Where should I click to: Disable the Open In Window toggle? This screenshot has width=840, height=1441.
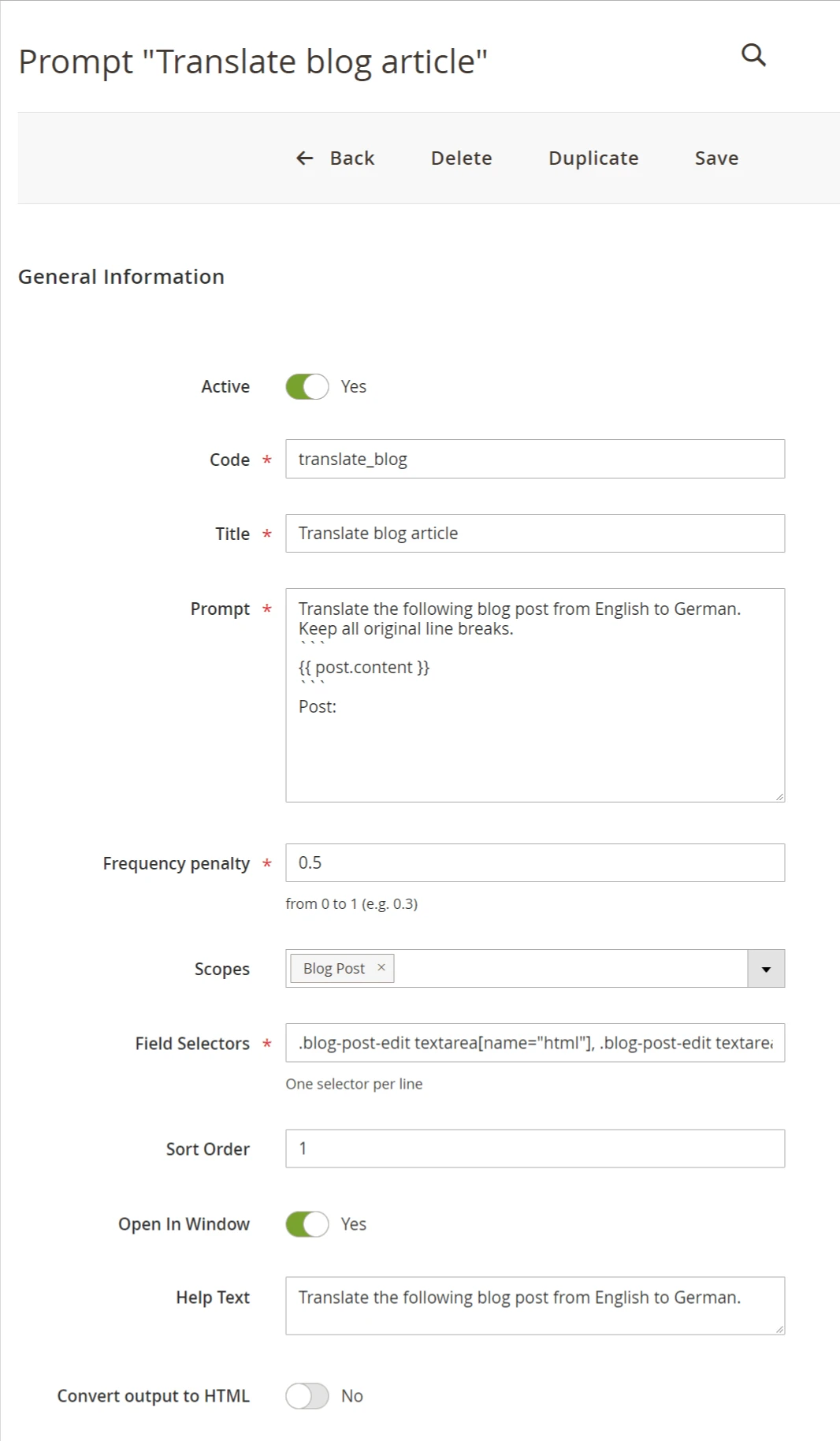click(307, 1224)
